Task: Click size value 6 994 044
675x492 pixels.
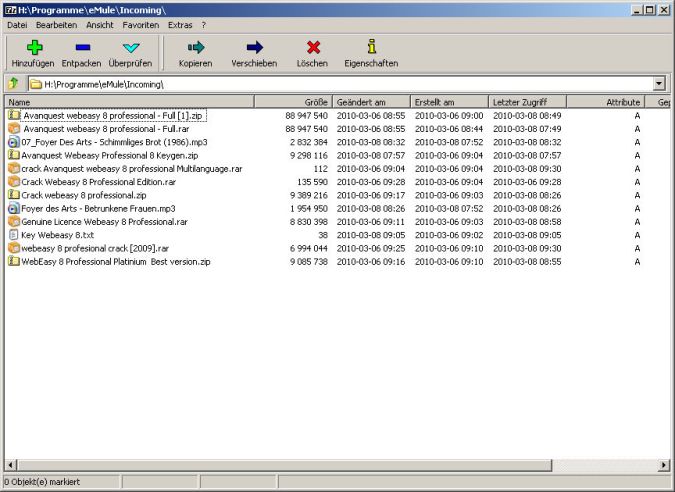Action: click(x=309, y=248)
